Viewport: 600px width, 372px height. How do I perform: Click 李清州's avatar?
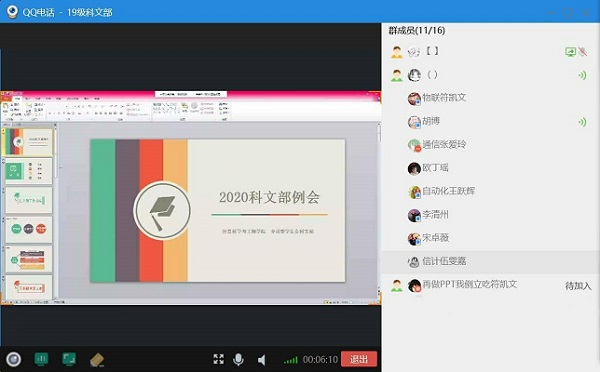[x=414, y=215]
